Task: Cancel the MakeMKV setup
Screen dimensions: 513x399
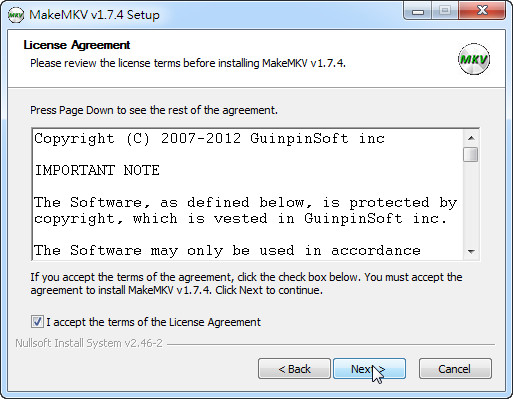Action: click(455, 369)
